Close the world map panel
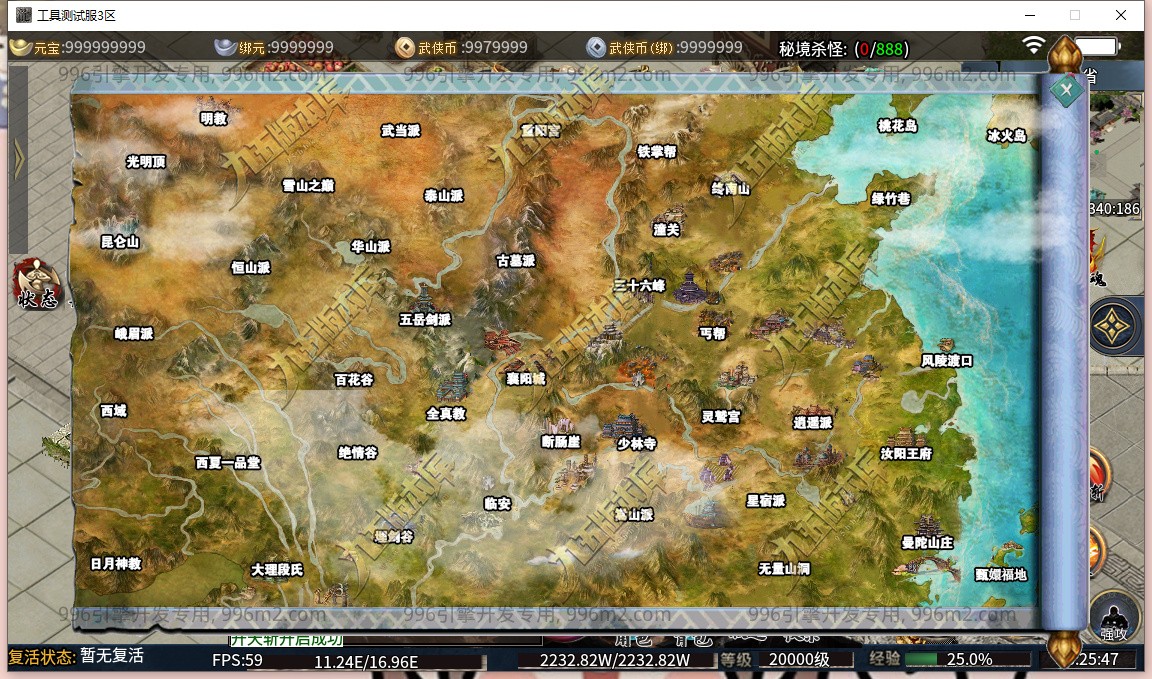This screenshot has width=1152, height=679. (x=1066, y=90)
